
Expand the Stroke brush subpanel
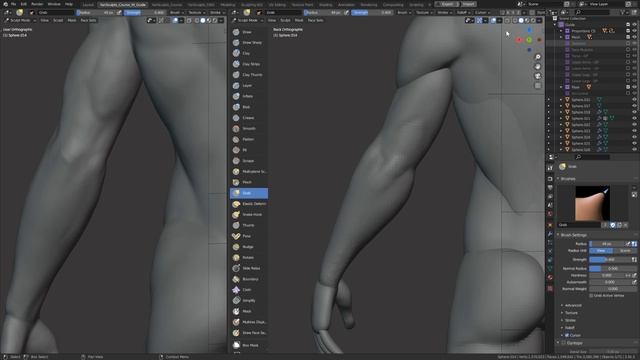(570, 320)
